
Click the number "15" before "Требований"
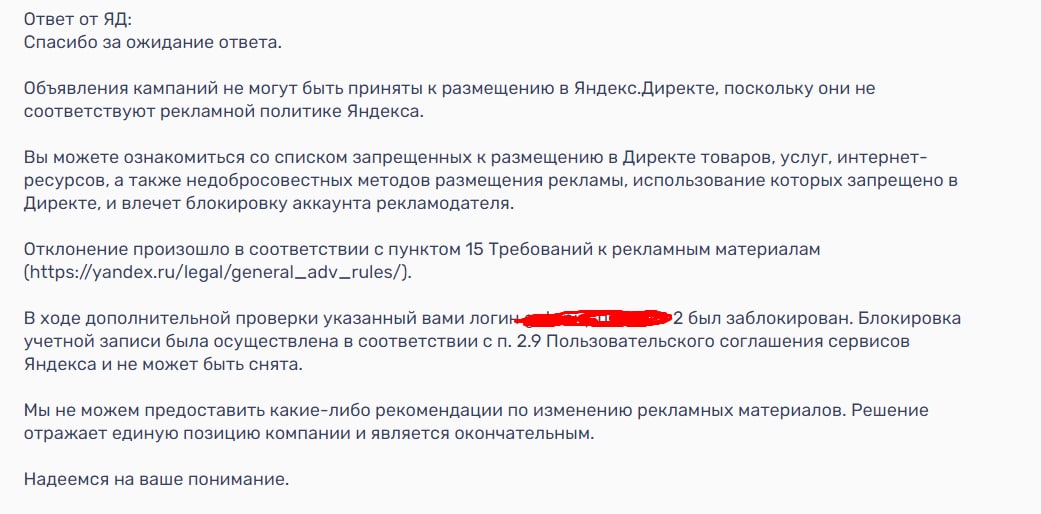[476, 249]
